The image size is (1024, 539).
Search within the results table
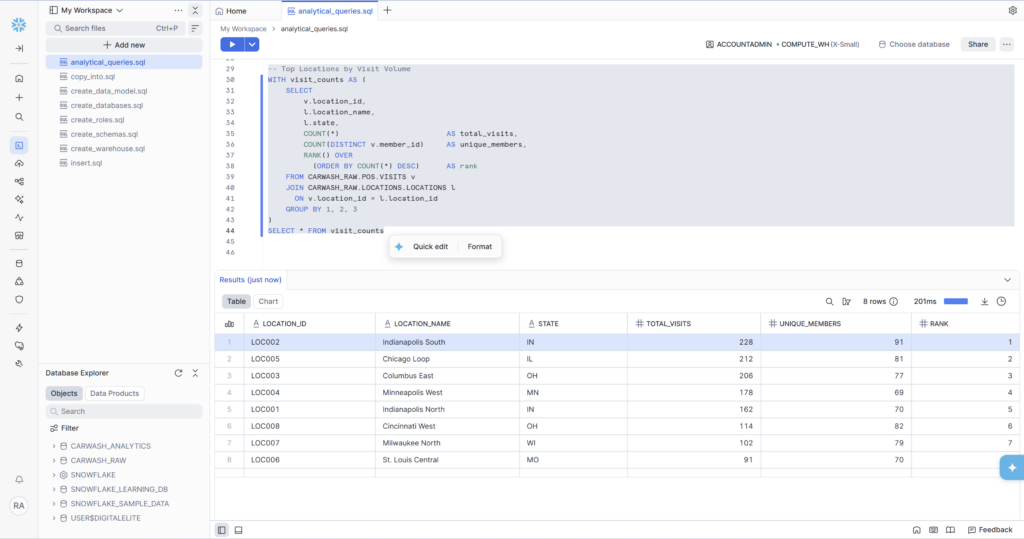829,301
